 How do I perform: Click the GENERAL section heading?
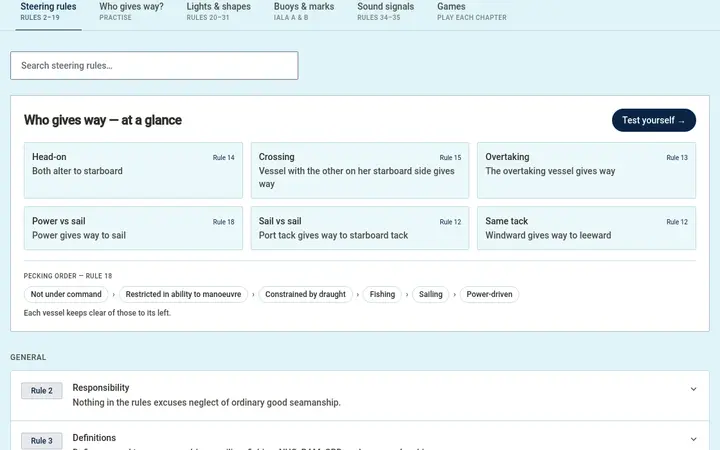pos(28,357)
